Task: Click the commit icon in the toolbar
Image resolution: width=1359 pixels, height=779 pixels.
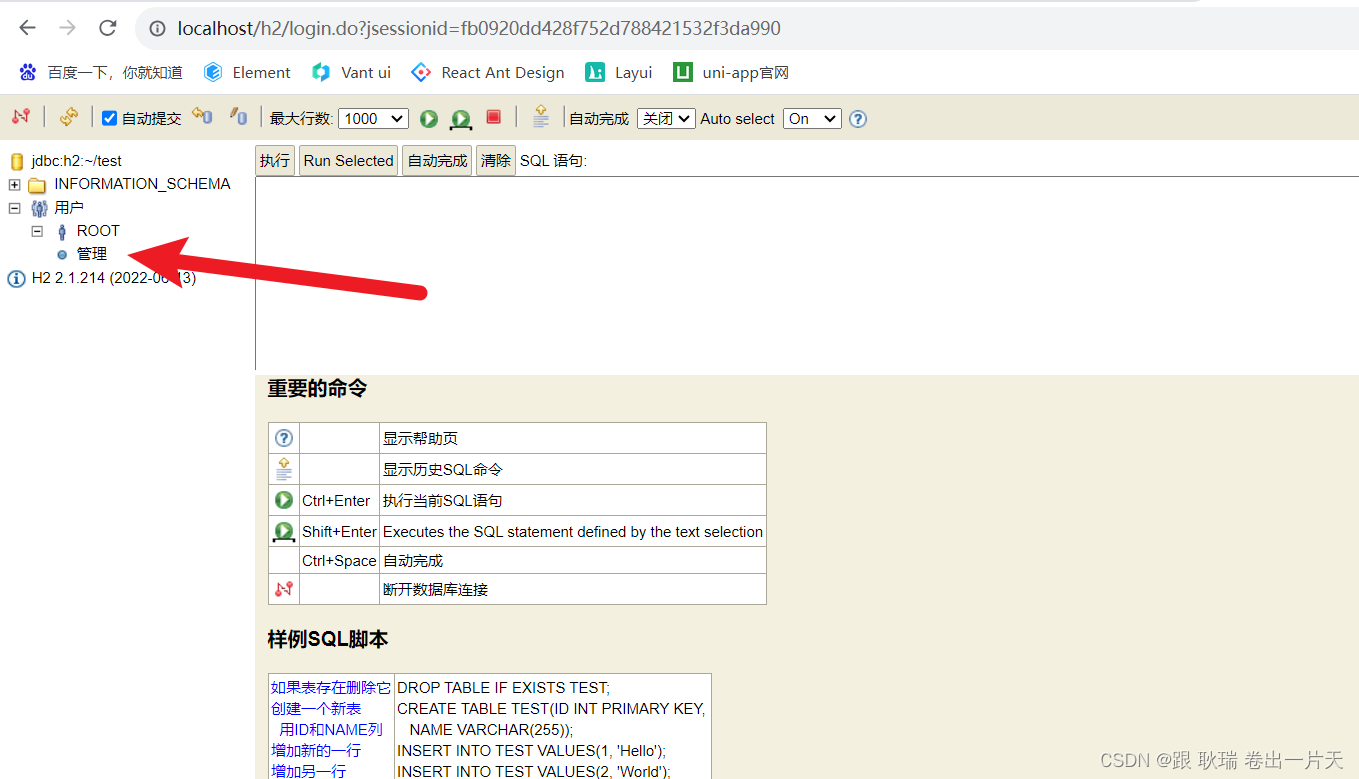Action: coord(238,117)
